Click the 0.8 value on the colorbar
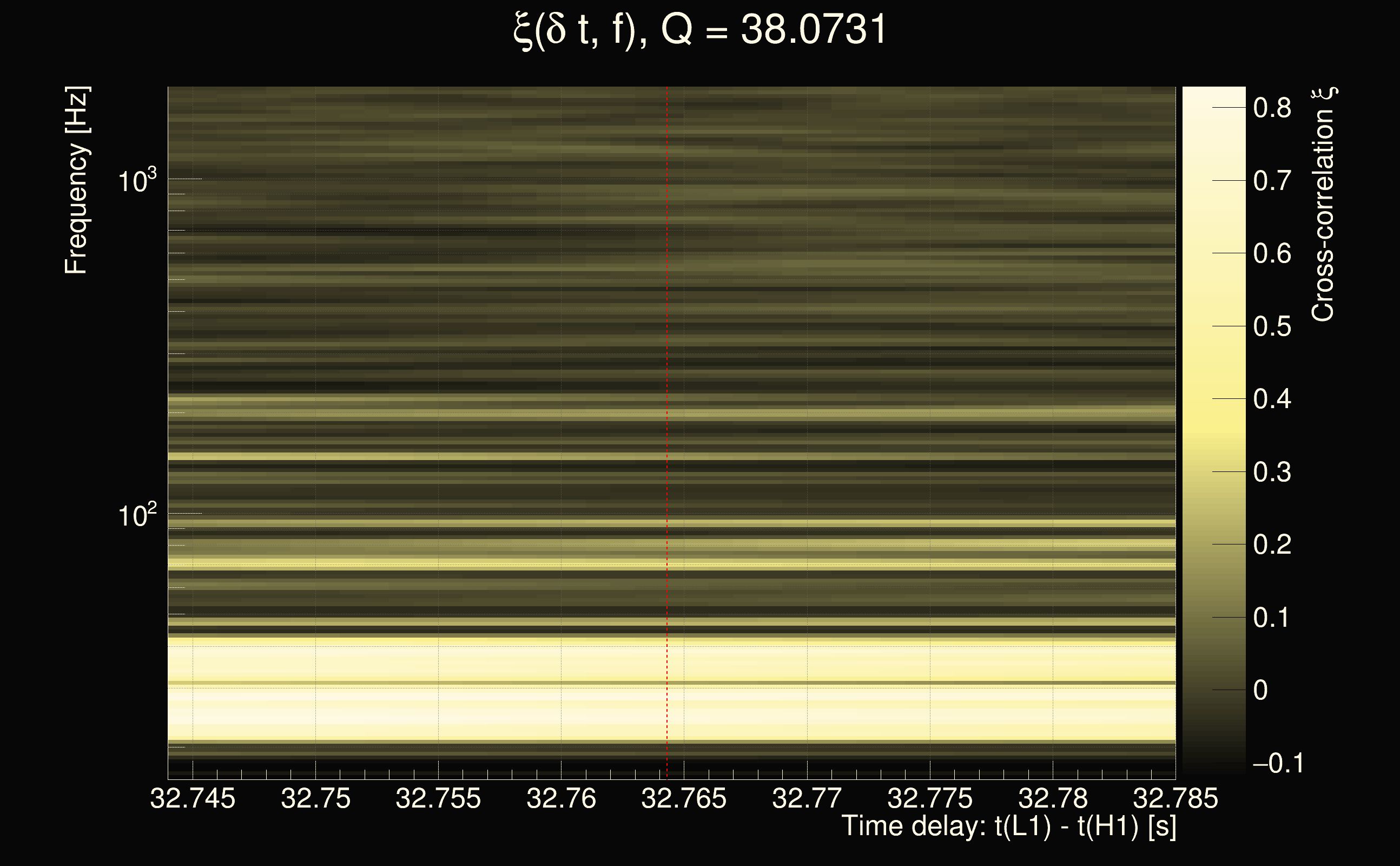The image size is (1400, 866). [x=1272, y=108]
